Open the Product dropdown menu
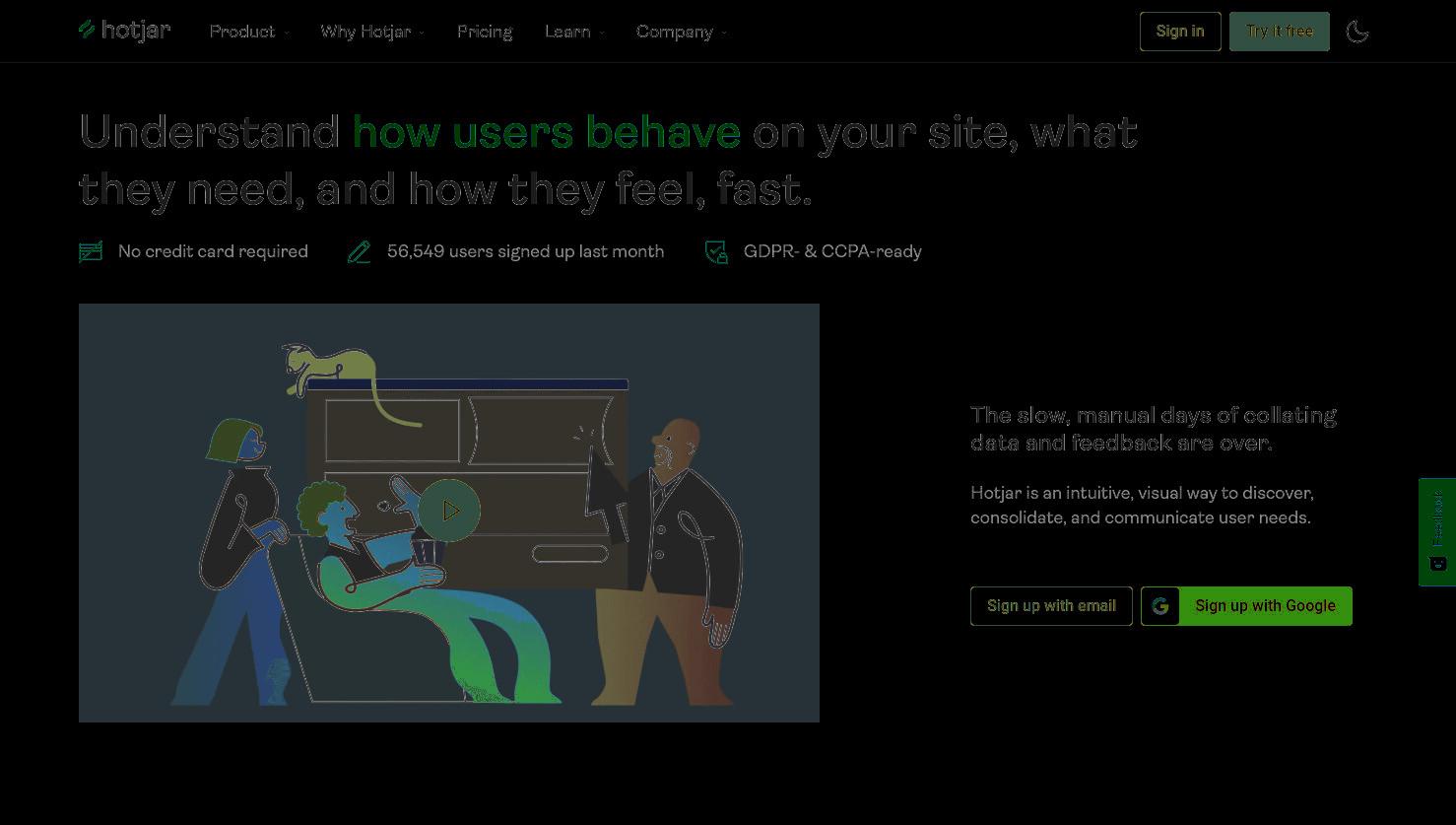 click(x=249, y=32)
